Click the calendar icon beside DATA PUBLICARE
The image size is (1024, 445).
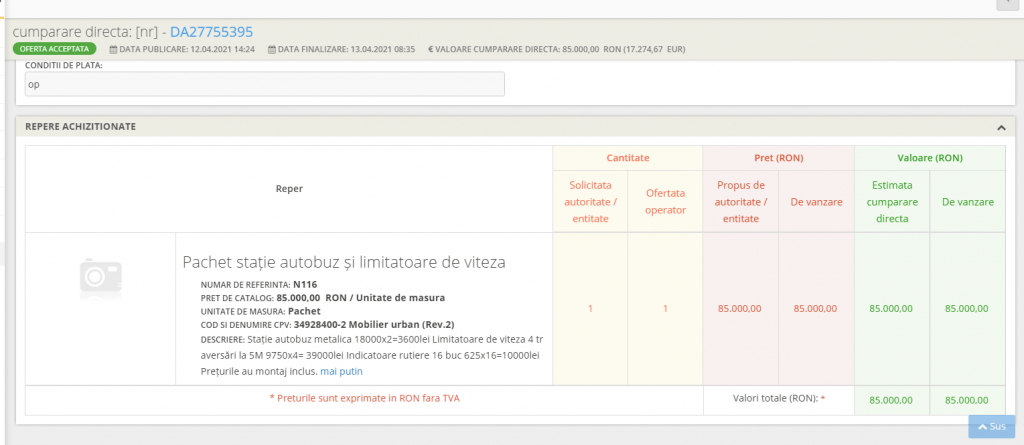click(112, 48)
